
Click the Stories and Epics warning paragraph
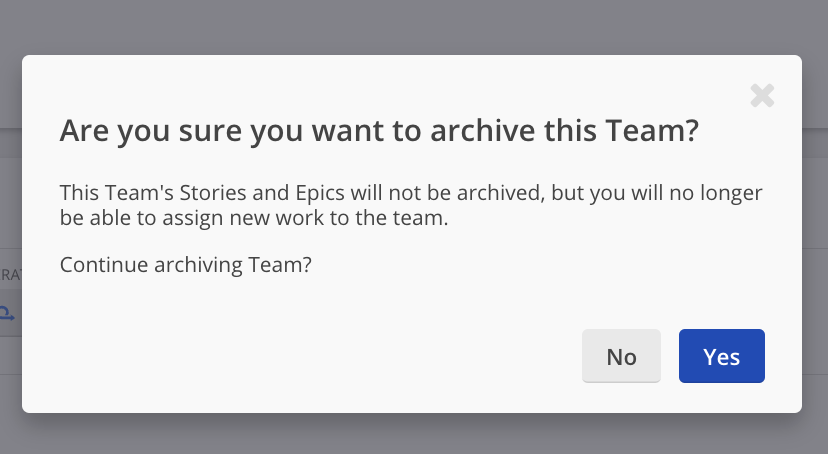point(411,205)
